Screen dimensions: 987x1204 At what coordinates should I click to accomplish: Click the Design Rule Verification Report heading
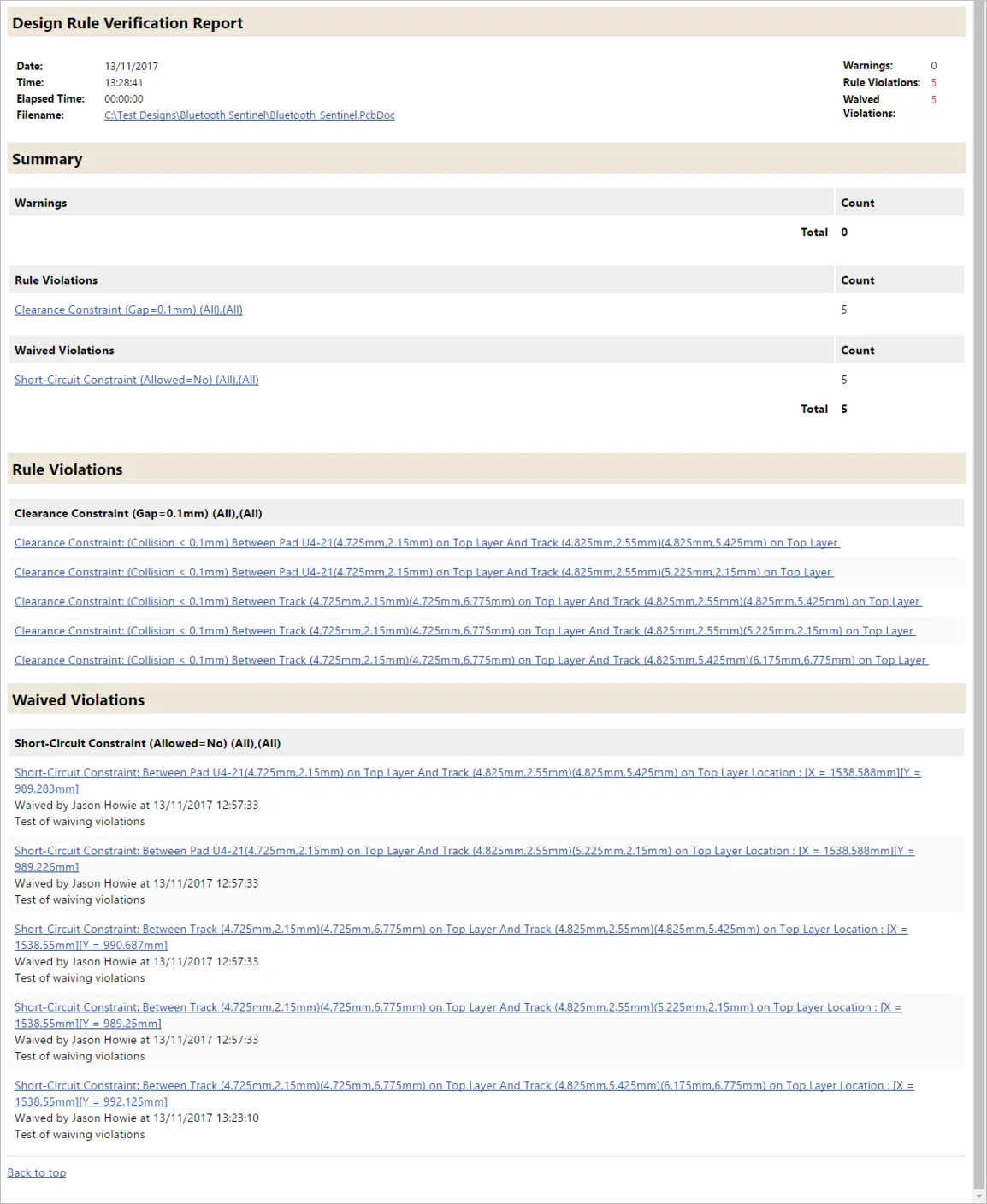[x=127, y=23]
